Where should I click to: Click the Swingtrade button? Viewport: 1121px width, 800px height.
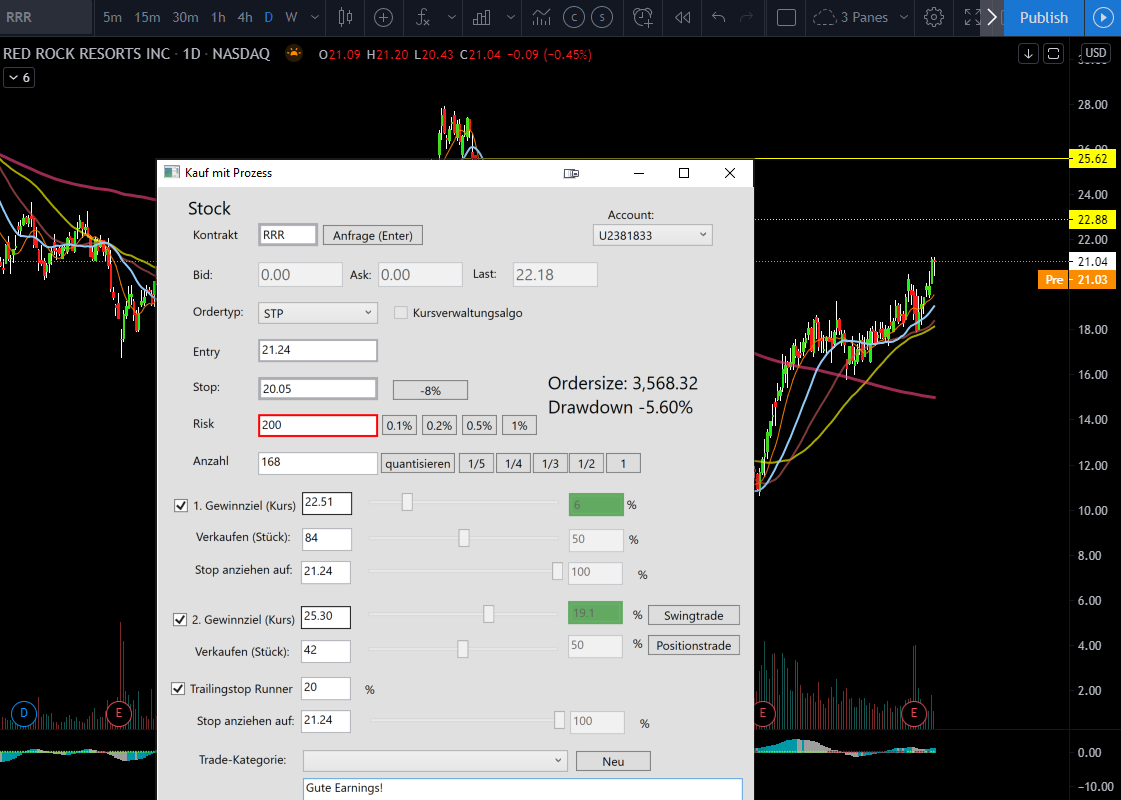(x=693, y=615)
